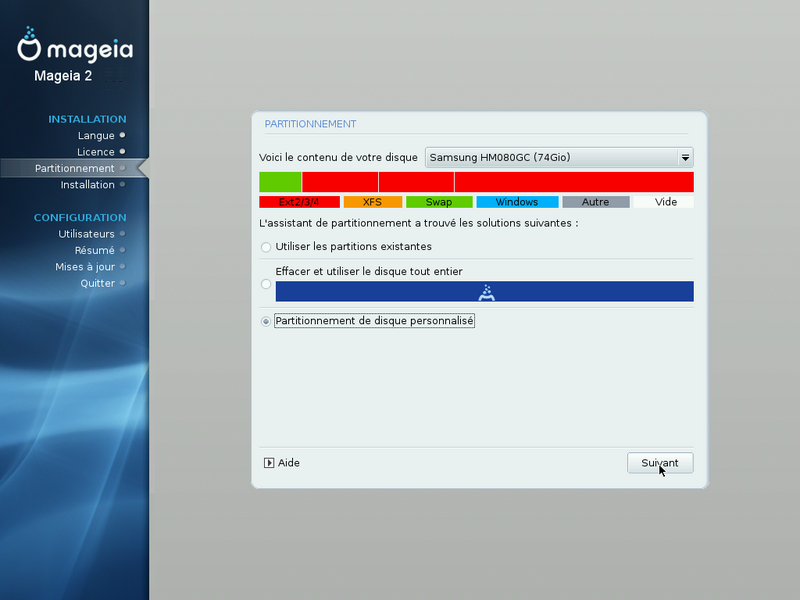Click the Windows blue legend swatch
The width and height of the screenshot is (800, 600).
[517, 202]
